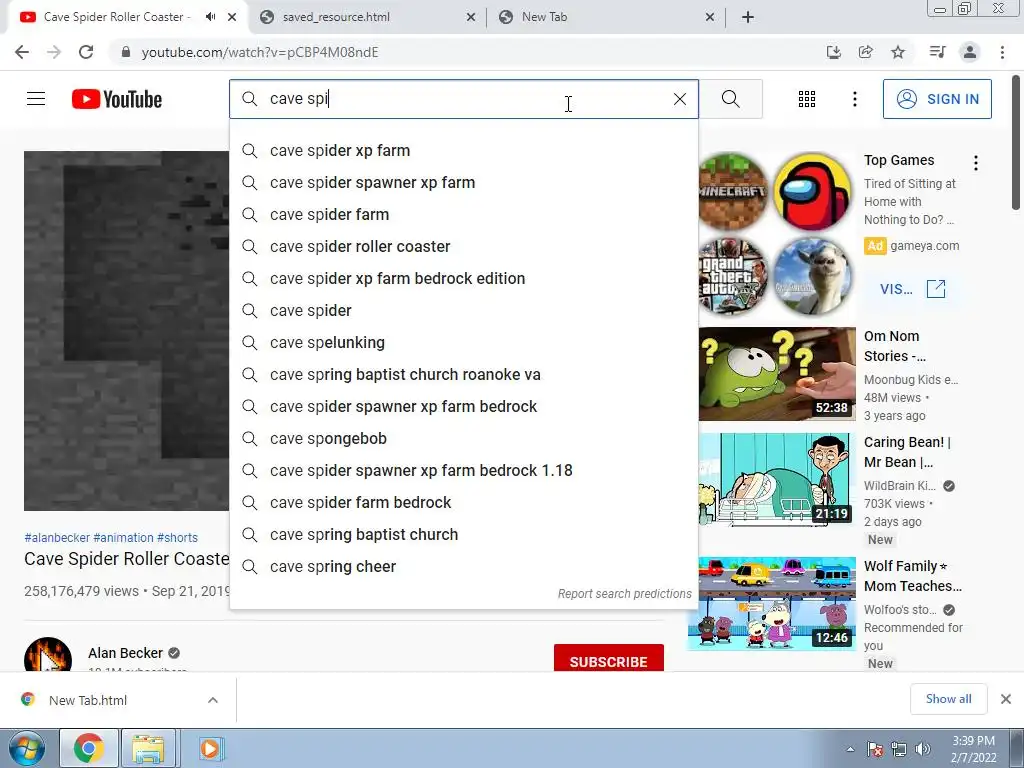Pick 'cave spider xp farm bedrock edition' suggestion
Viewport: 1024px width, 768px height.
click(x=464, y=279)
